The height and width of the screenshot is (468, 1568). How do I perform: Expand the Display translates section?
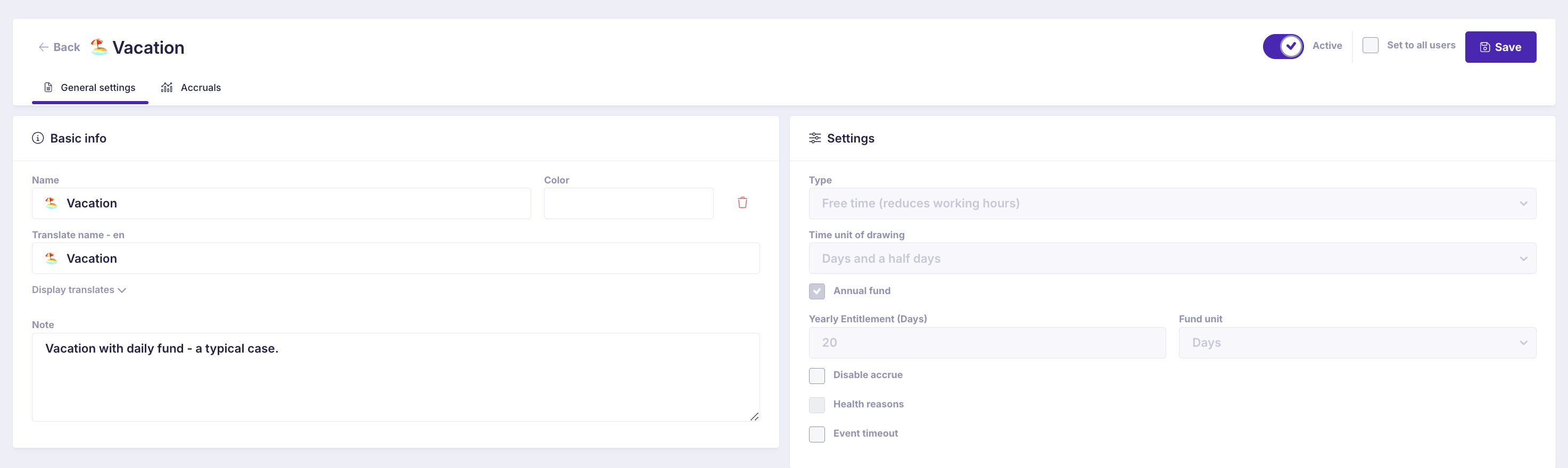(79, 290)
